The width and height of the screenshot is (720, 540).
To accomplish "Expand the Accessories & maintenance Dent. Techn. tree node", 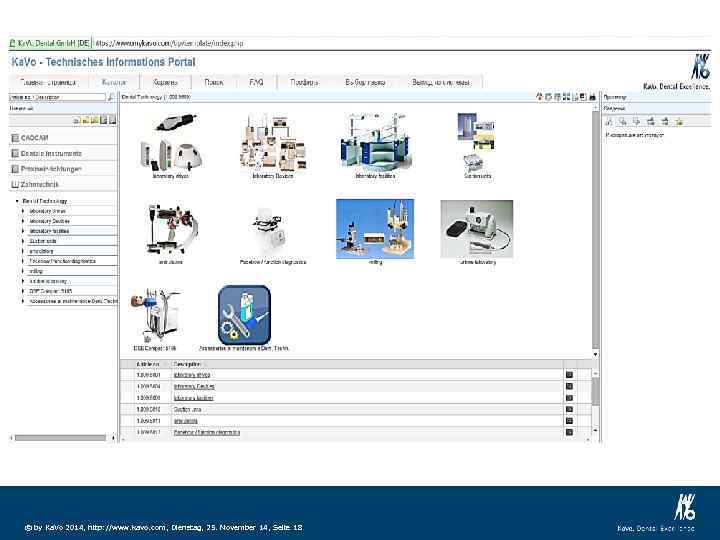I will [x=23, y=301].
